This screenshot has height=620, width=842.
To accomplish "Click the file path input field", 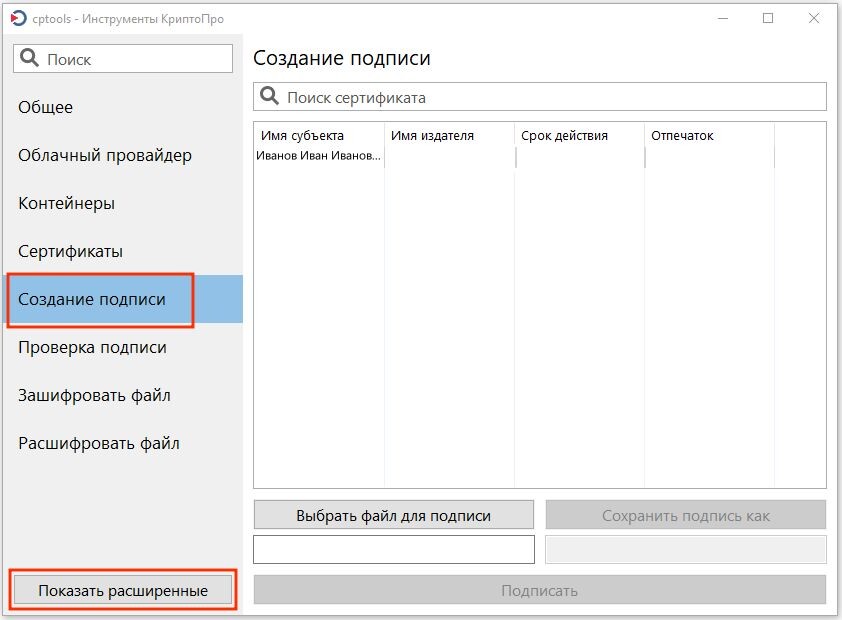I will coord(394,549).
